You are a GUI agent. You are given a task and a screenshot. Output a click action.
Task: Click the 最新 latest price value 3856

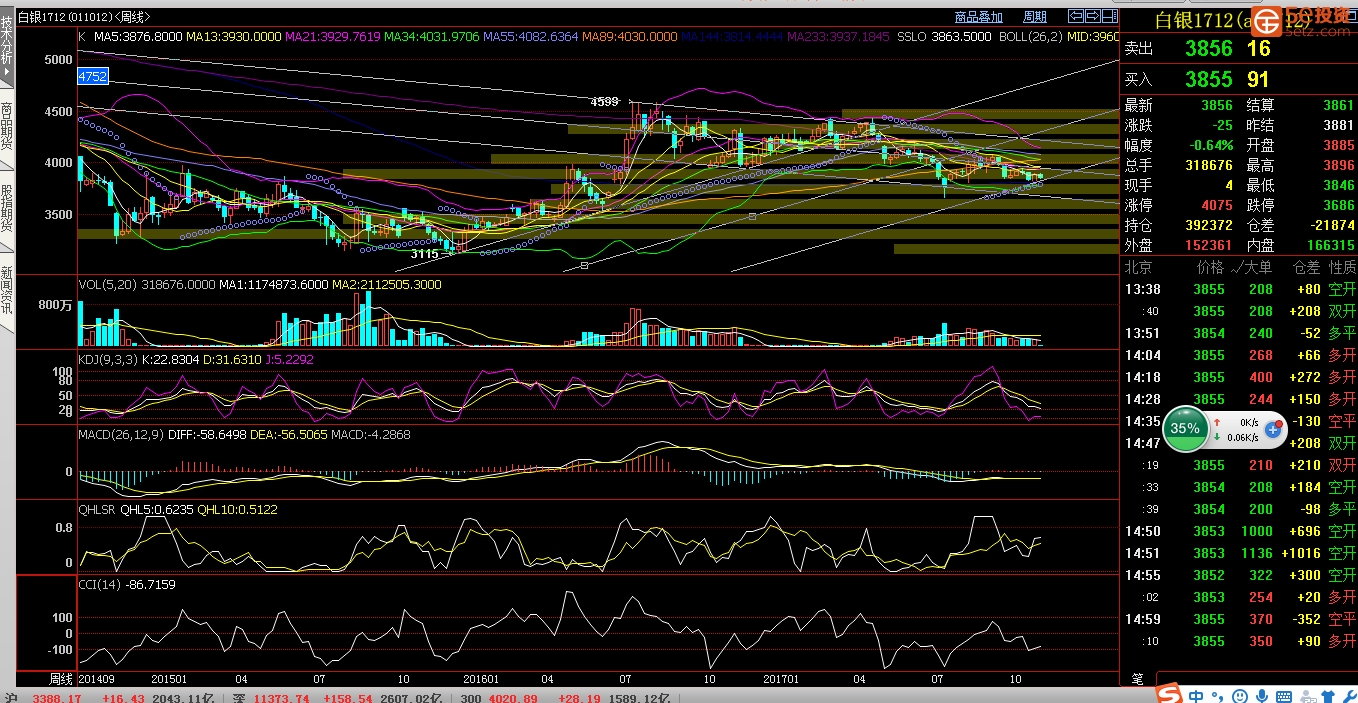point(1217,105)
